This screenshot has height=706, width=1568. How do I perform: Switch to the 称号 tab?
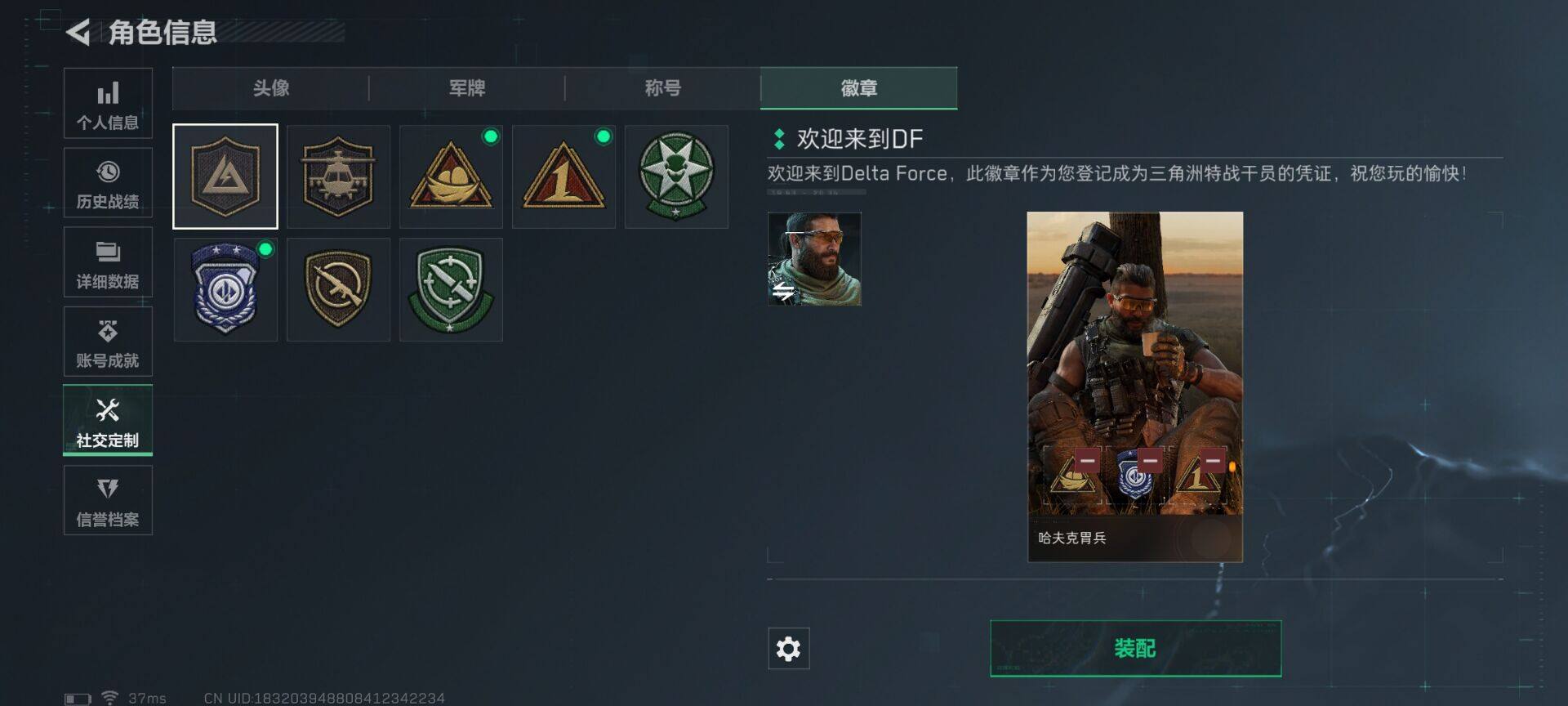[662, 88]
